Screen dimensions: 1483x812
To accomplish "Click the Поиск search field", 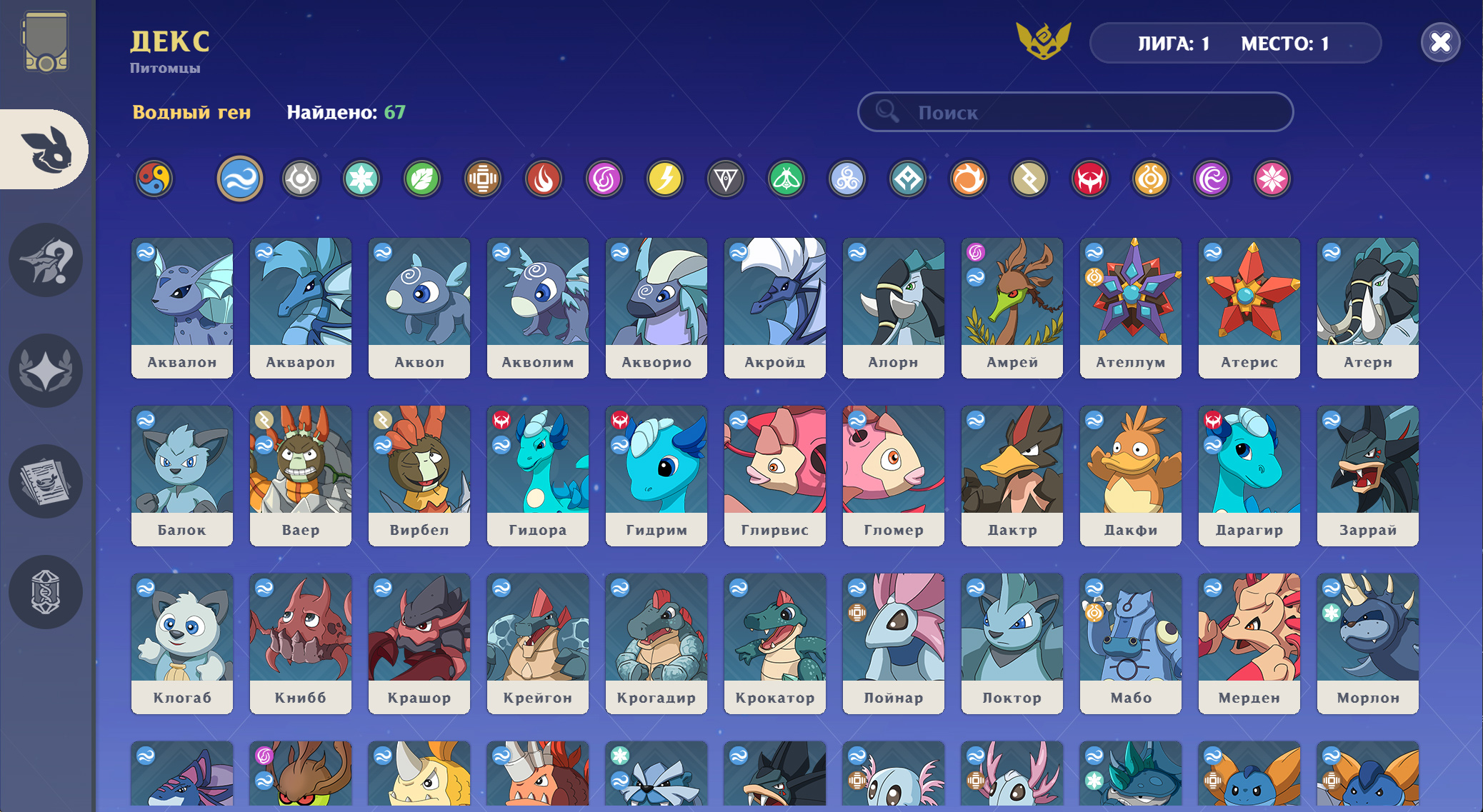I will [x=1075, y=112].
